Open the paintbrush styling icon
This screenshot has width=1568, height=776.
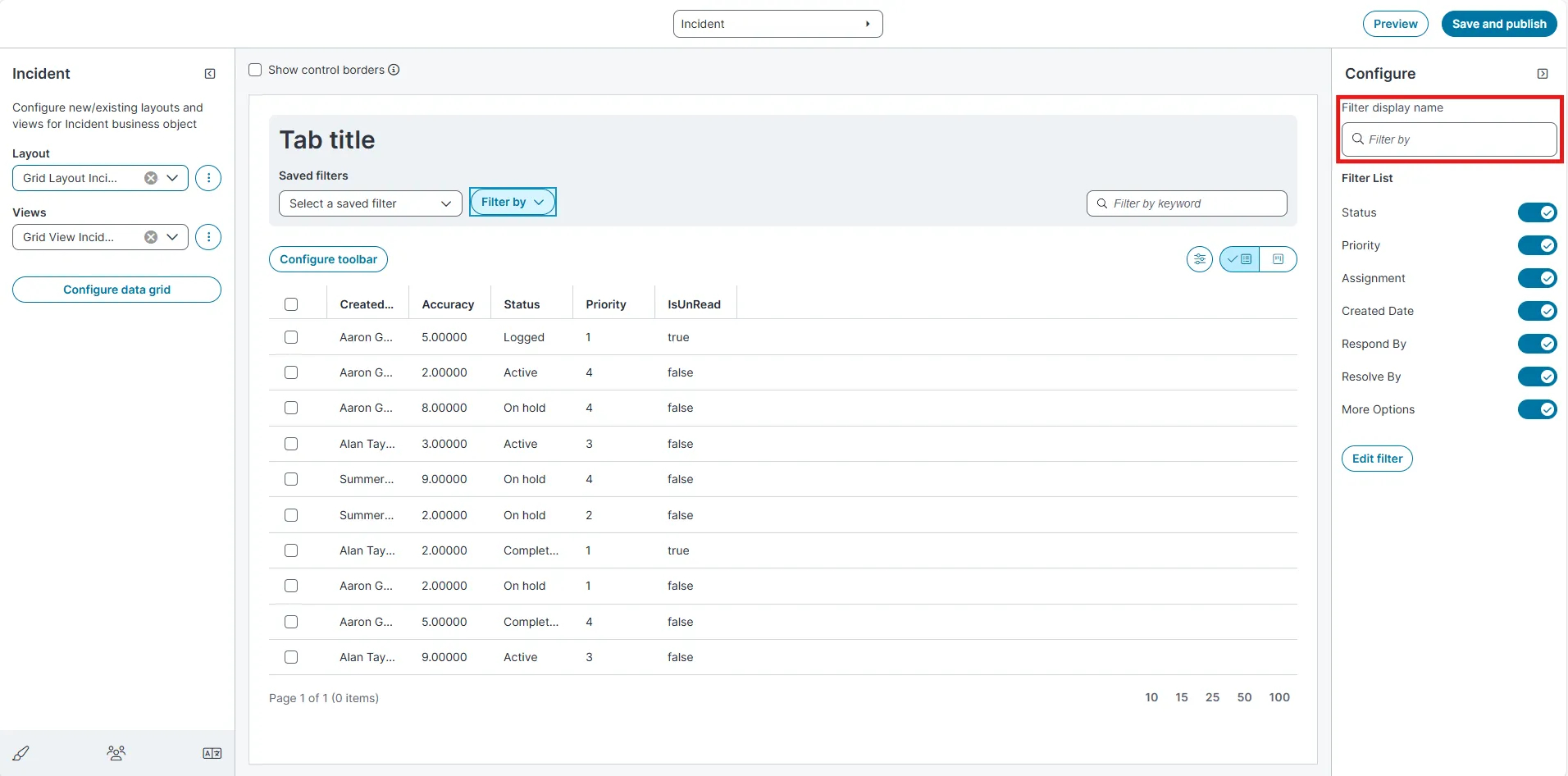[21, 753]
